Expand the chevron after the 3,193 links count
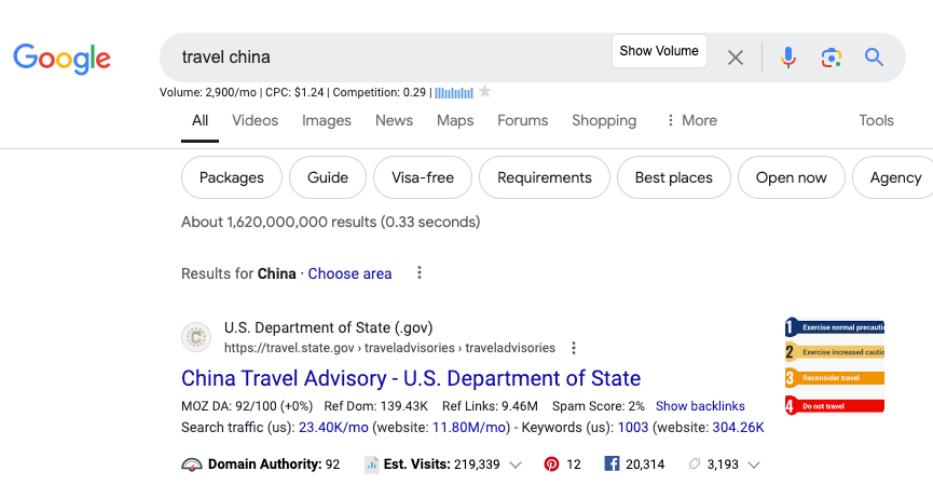 754,464
